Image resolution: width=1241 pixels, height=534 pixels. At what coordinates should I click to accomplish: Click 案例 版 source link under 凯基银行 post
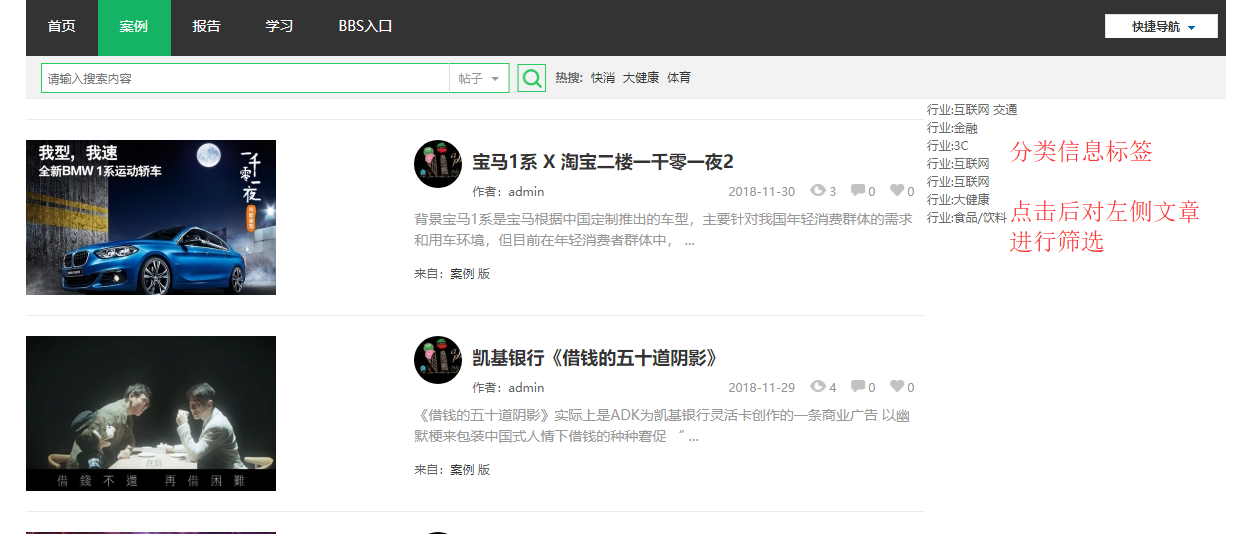pos(470,470)
